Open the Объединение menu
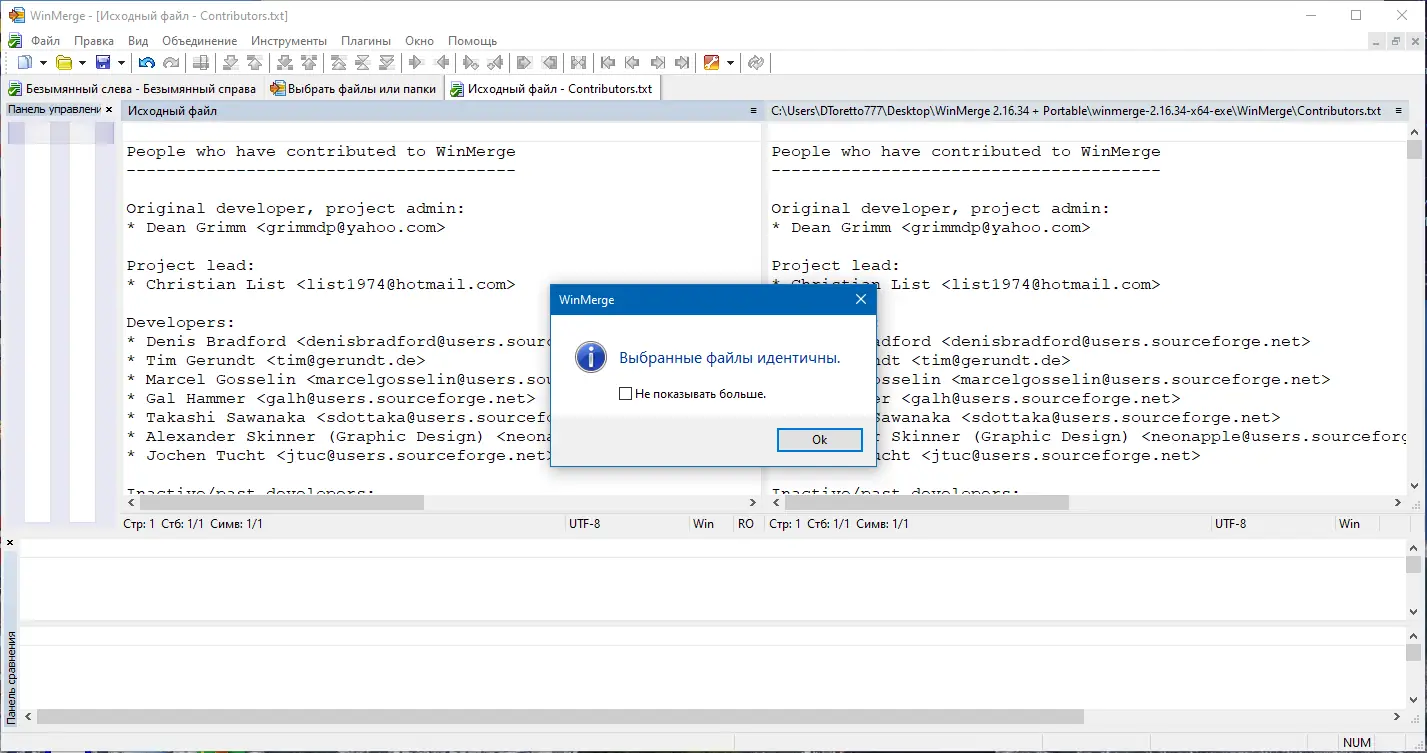1427x753 pixels. (199, 41)
